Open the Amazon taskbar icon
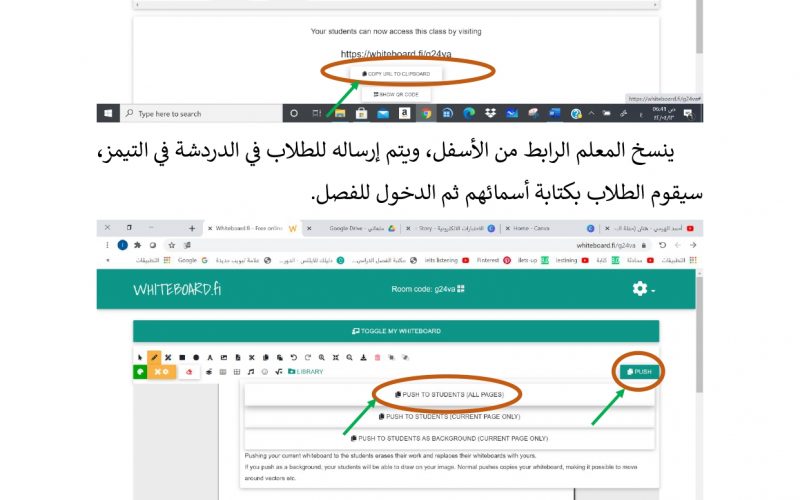Screen dimensions: 800x500 point(405,113)
